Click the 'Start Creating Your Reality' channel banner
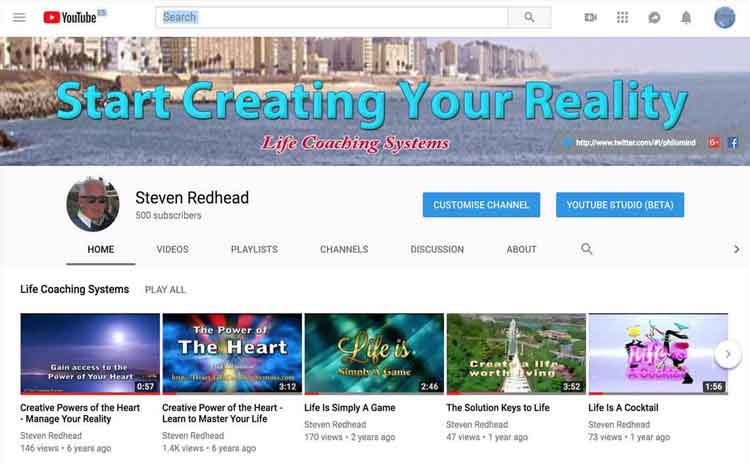Viewport: 750px width, 464px height. click(375, 101)
